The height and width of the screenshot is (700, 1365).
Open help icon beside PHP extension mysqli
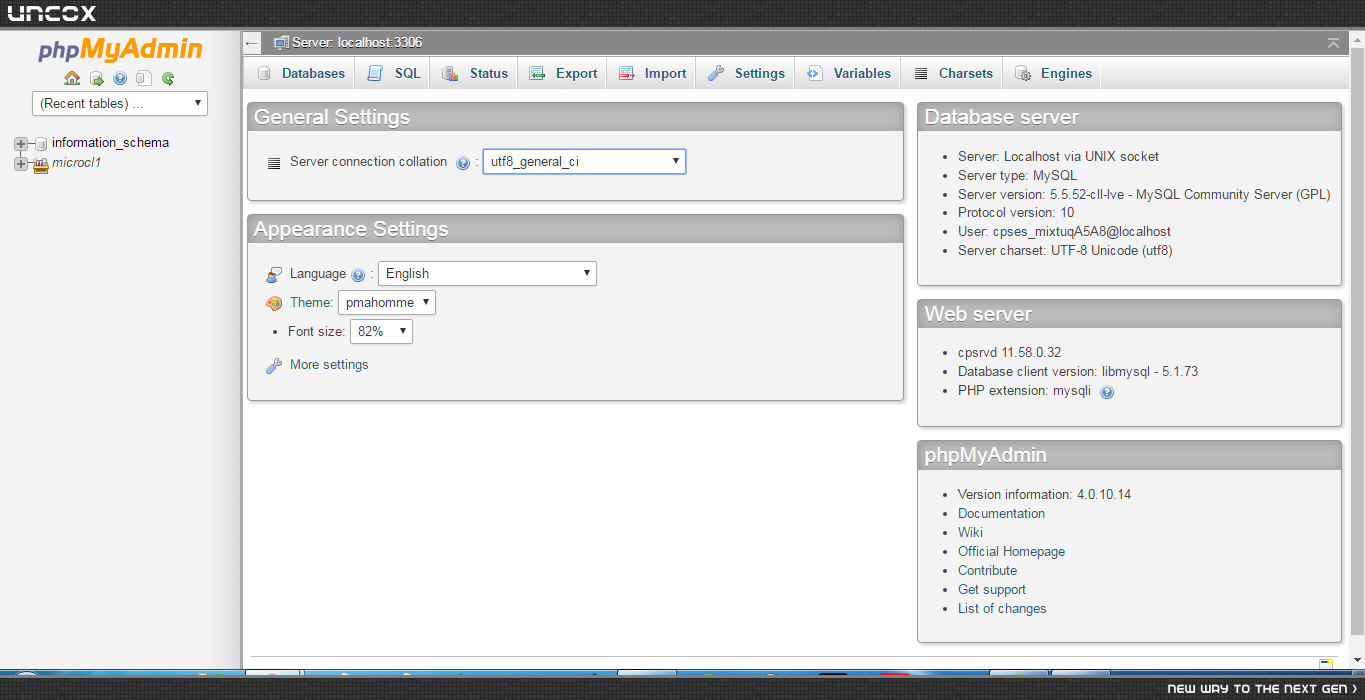[1107, 392]
